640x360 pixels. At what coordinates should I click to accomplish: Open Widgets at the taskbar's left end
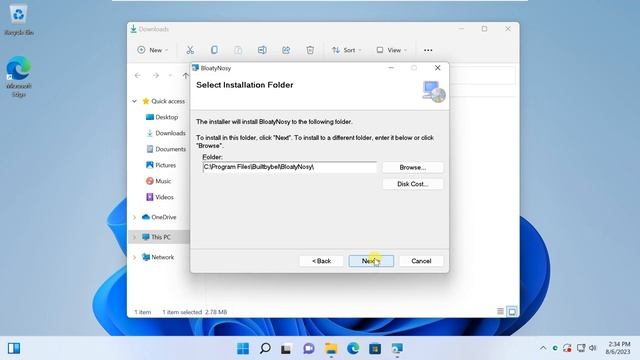14,348
